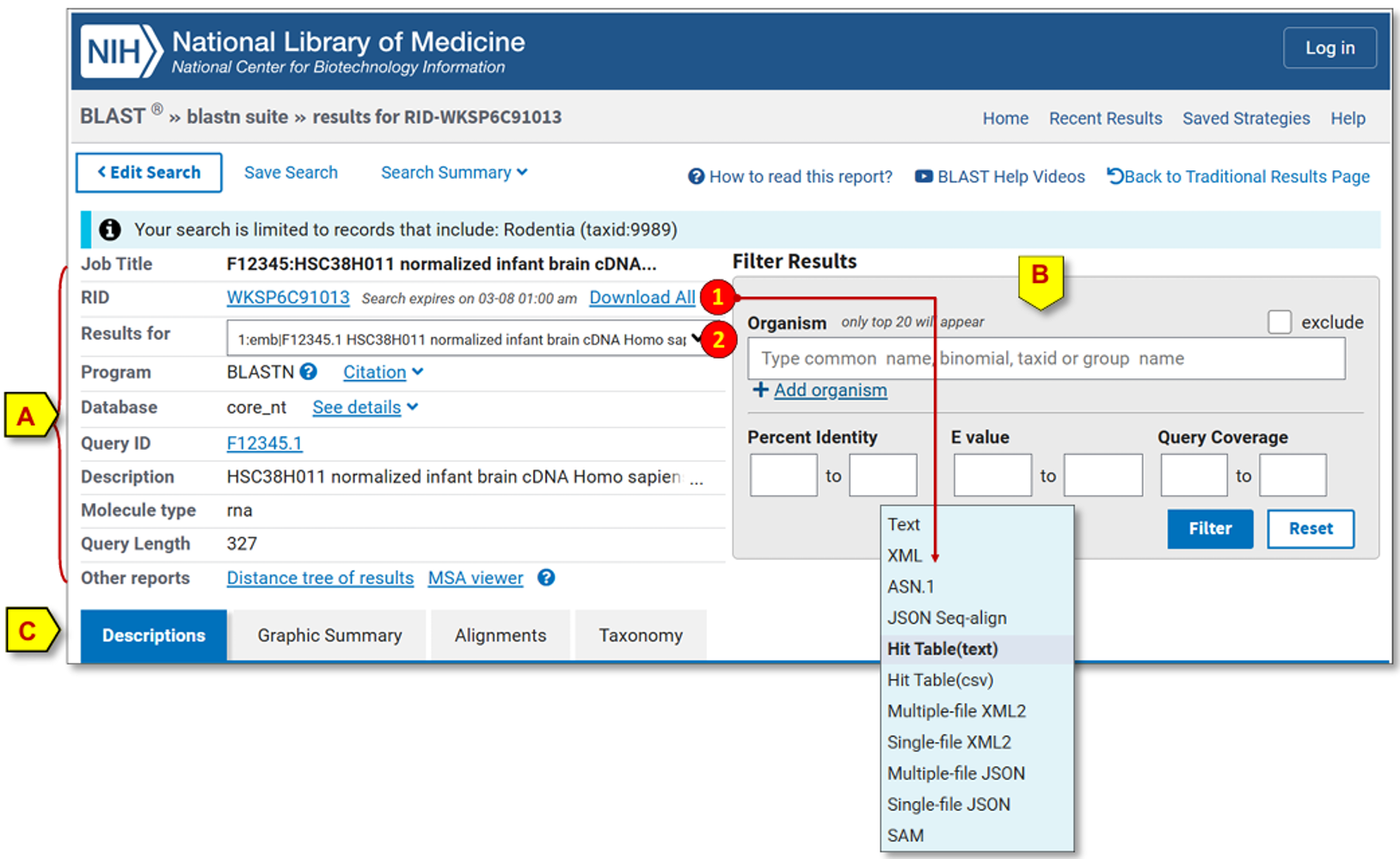Click the Query Coverage minimum field
The height and width of the screenshot is (859, 1400).
1194,476
